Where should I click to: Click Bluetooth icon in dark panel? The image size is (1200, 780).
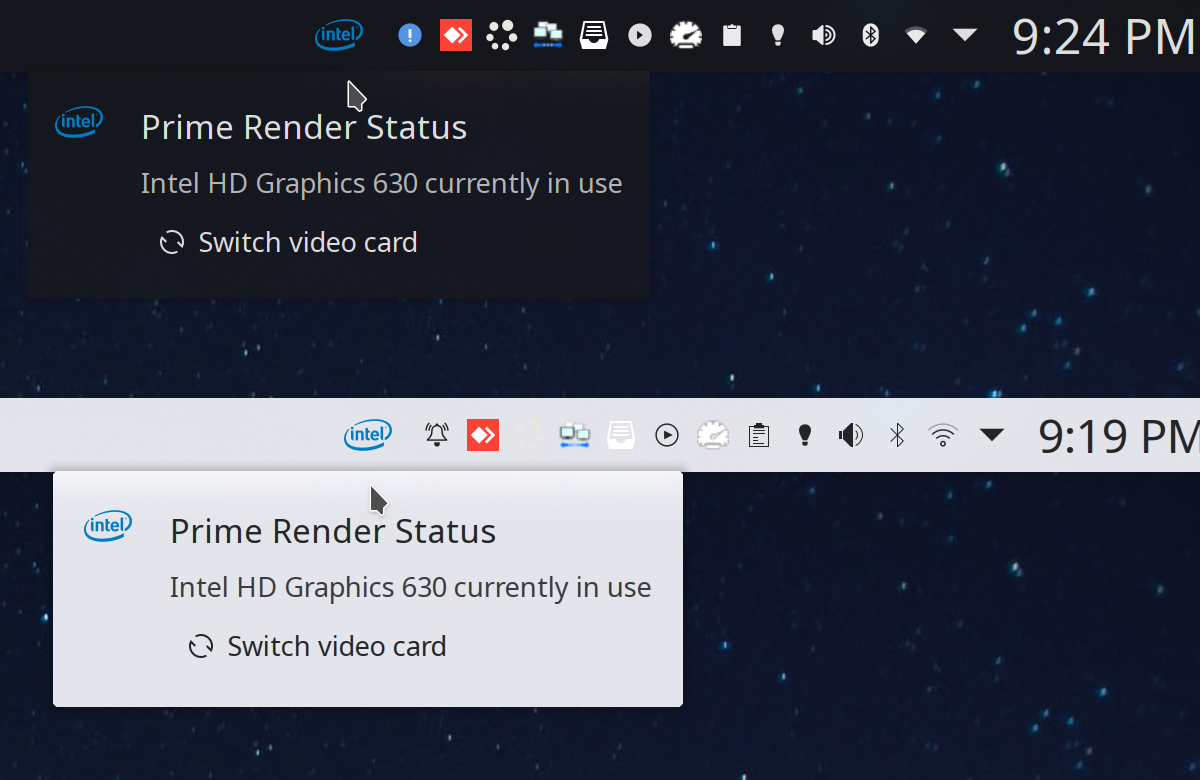(870, 35)
